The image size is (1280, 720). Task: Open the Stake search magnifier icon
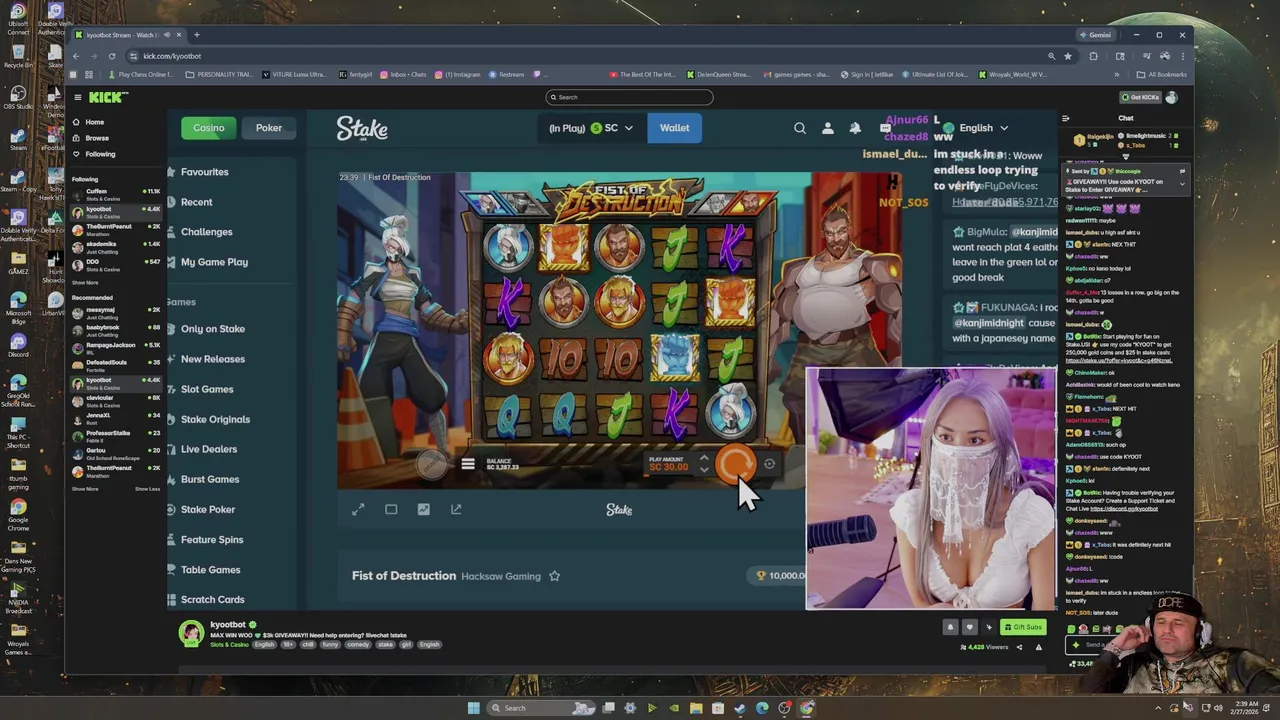[x=800, y=128]
